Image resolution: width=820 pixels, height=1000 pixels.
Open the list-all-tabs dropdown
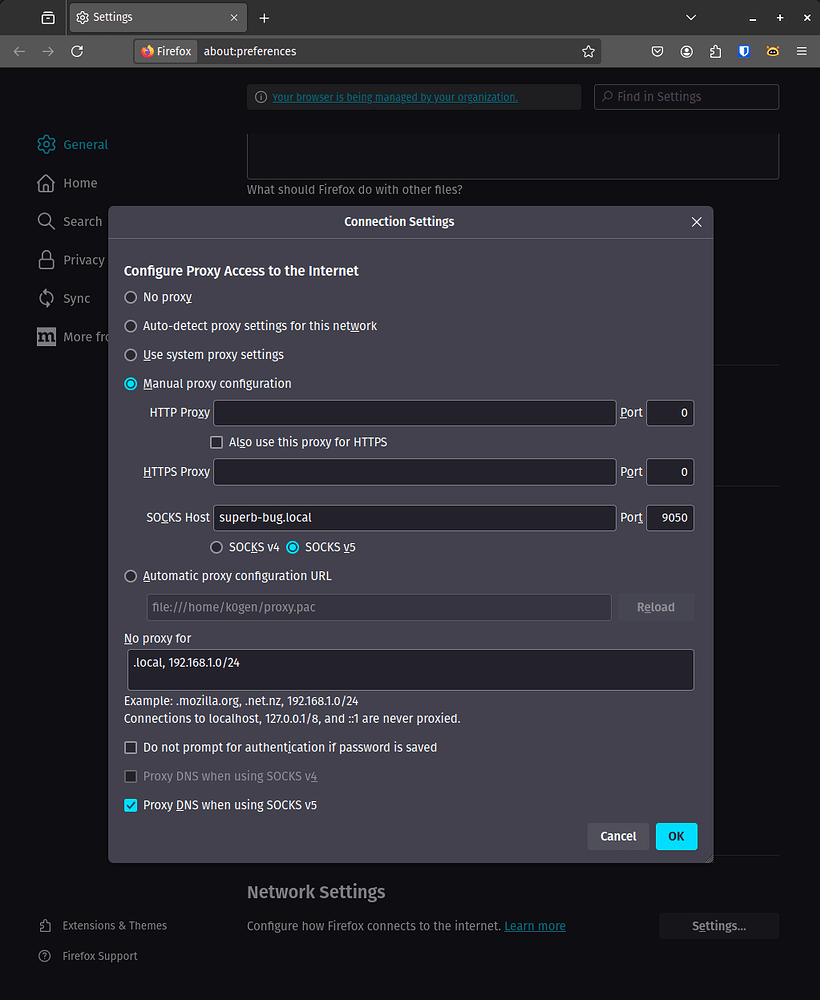(691, 17)
